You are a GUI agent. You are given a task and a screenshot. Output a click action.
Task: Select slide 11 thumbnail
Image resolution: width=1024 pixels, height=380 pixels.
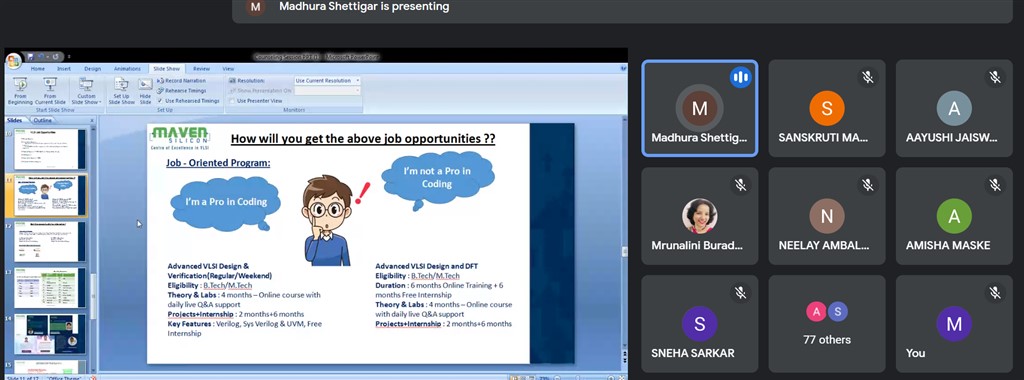coord(50,195)
